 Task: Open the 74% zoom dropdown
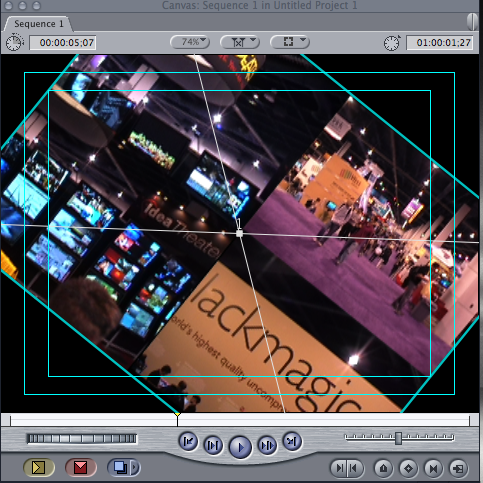tap(190, 42)
